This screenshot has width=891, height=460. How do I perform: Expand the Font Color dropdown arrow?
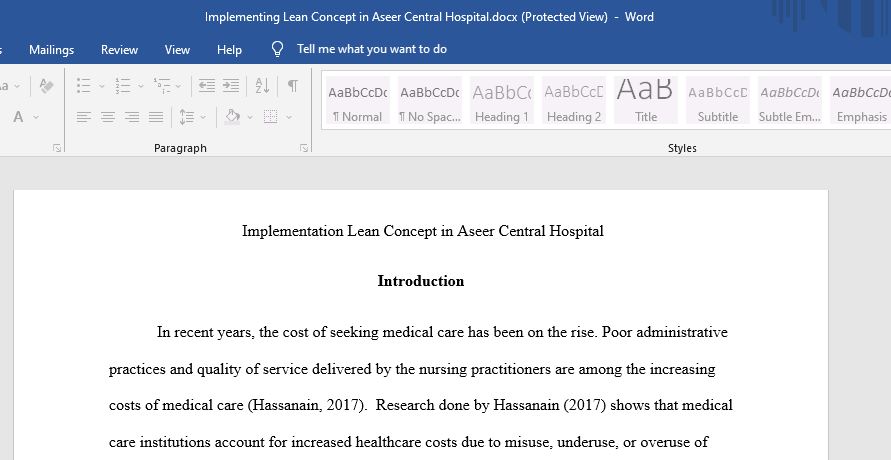coord(36,118)
